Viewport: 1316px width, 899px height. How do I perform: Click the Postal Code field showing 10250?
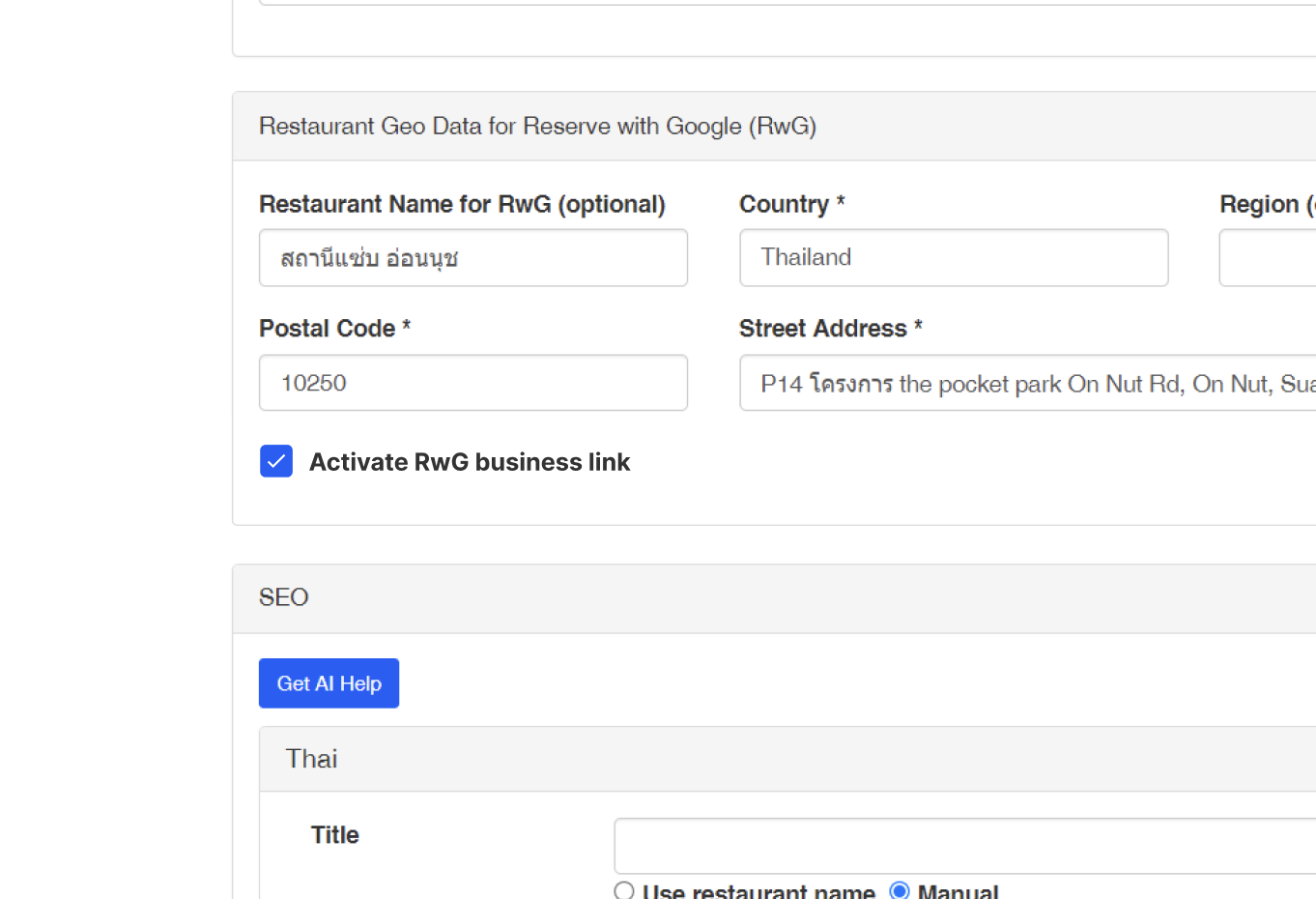pyautogui.click(x=472, y=383)
